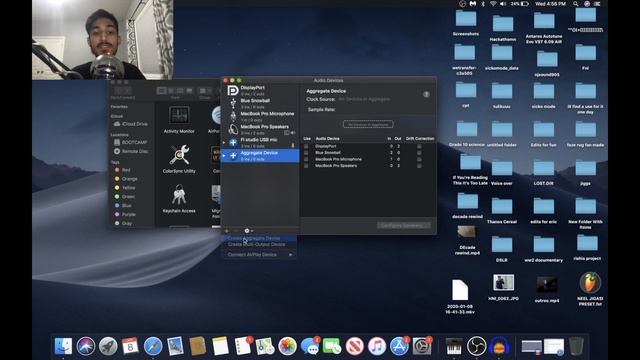Expand the Aggregate Device disclosure triangle

click(224, 156)
